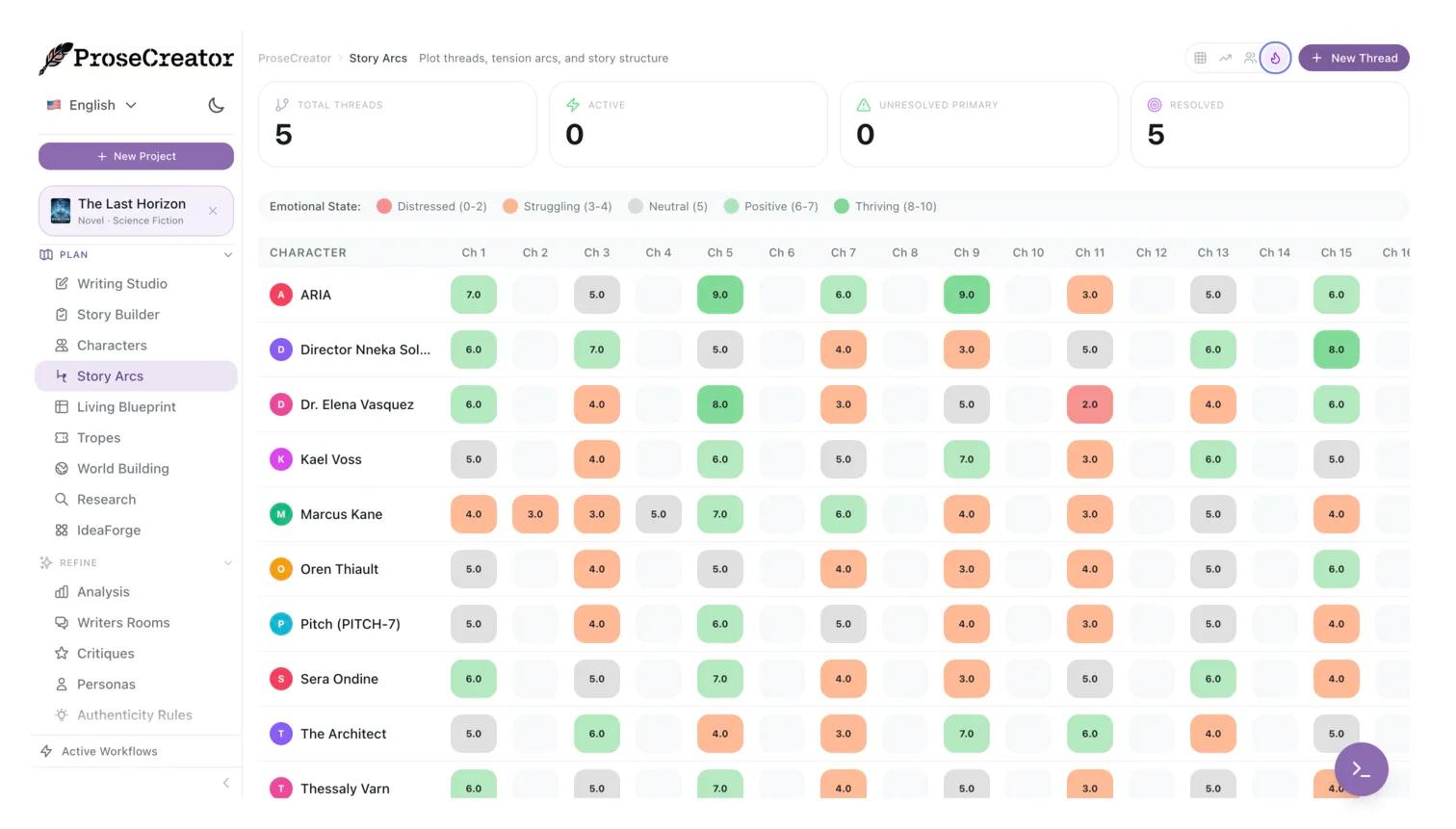Go to World Building in sidebar
The width and height of the screenshot is (1456, 829).
122,469
